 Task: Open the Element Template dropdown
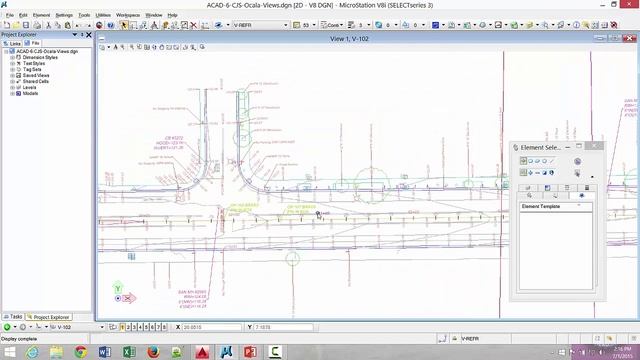pyautogui.click(x=579, y=206)
